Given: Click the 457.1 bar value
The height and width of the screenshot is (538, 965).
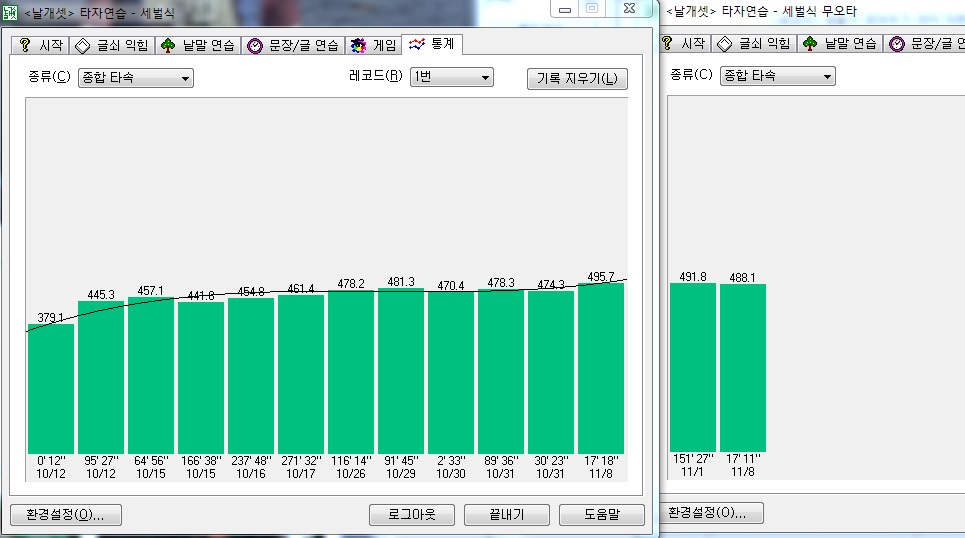Looking at the screenshot, I should coord(151,291).
